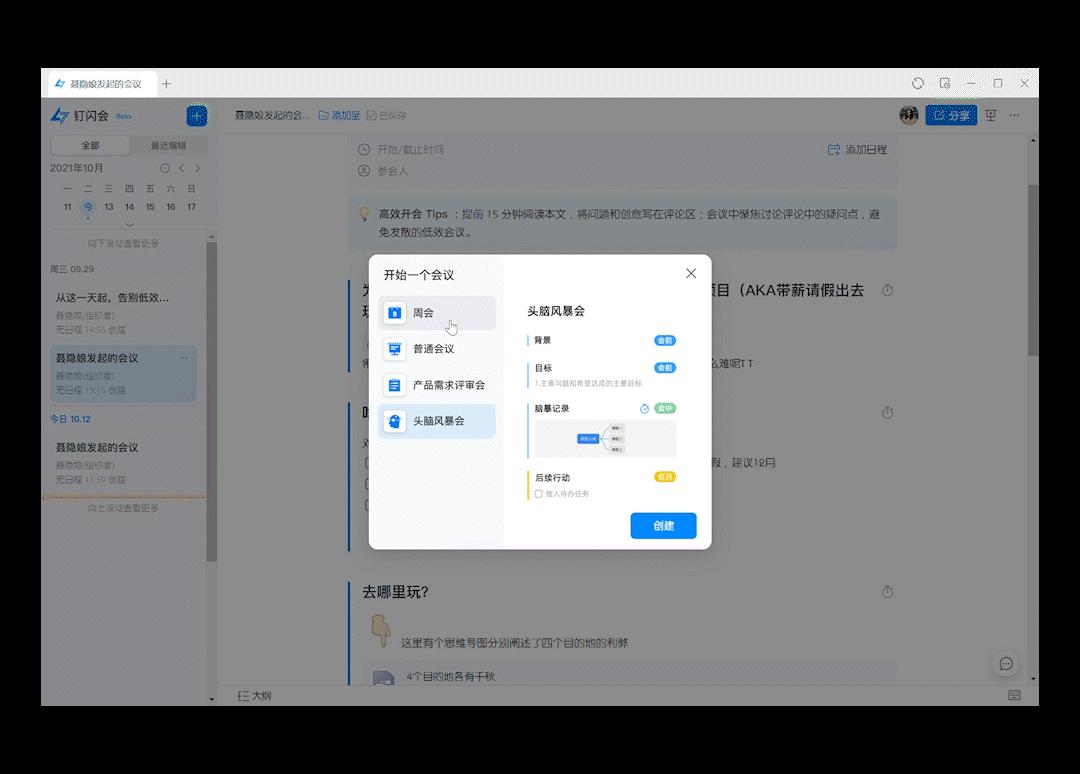Select October 15 on the calendar
Image resolution: width=1080 pixels, height=774 pixels.
tap(150, 207)
